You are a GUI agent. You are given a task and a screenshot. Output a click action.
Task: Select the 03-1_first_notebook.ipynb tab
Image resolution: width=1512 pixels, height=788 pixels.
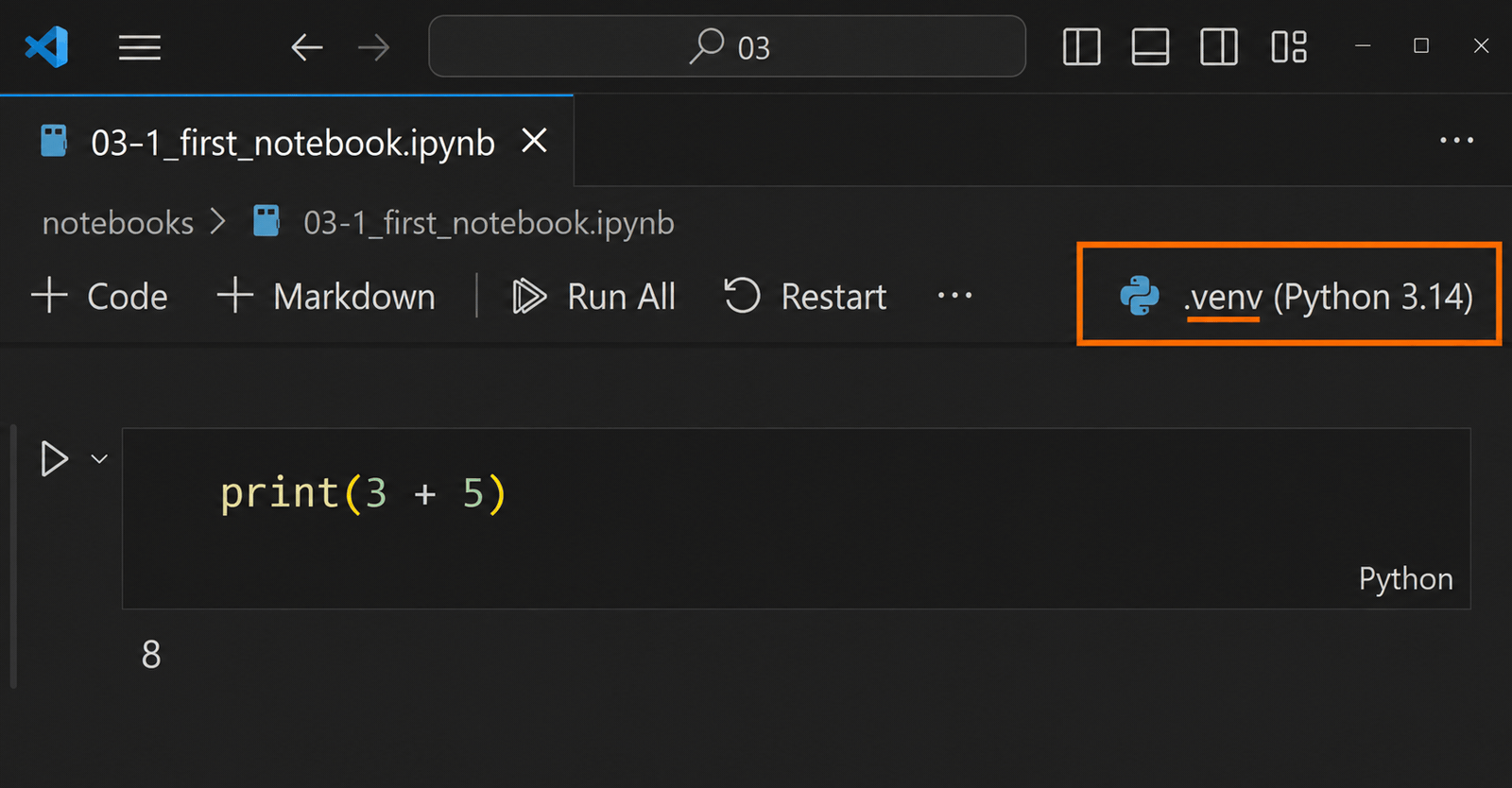coord(286,143)
